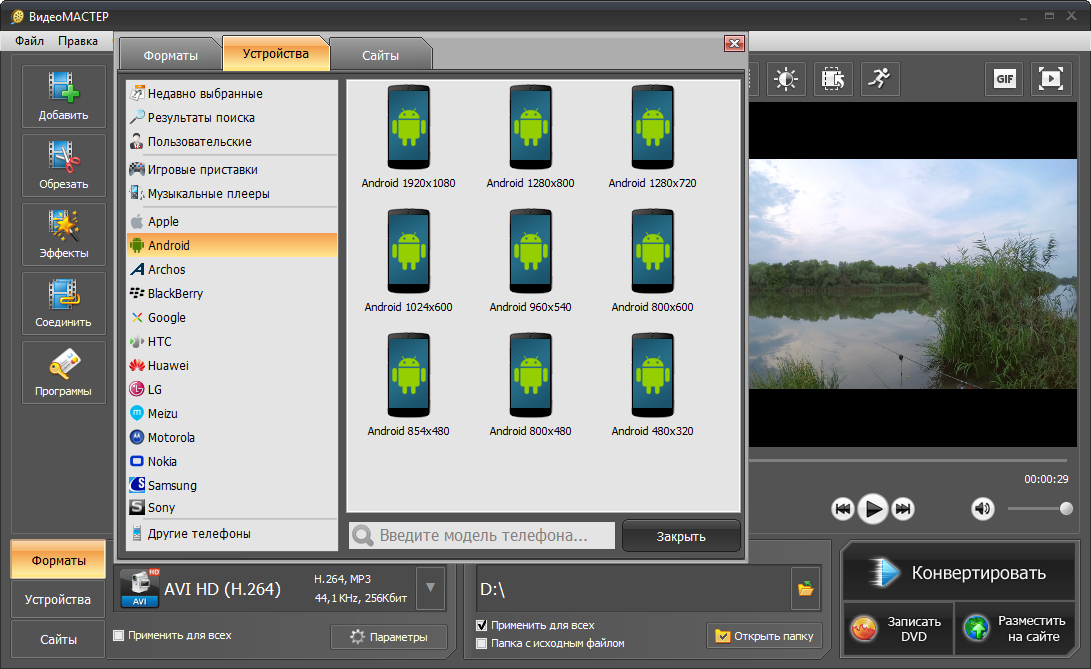Viewport: 1091px width, 669px height.
Task: Switch preview to fullscreen mode
Action: click(x=1051, y=79)
